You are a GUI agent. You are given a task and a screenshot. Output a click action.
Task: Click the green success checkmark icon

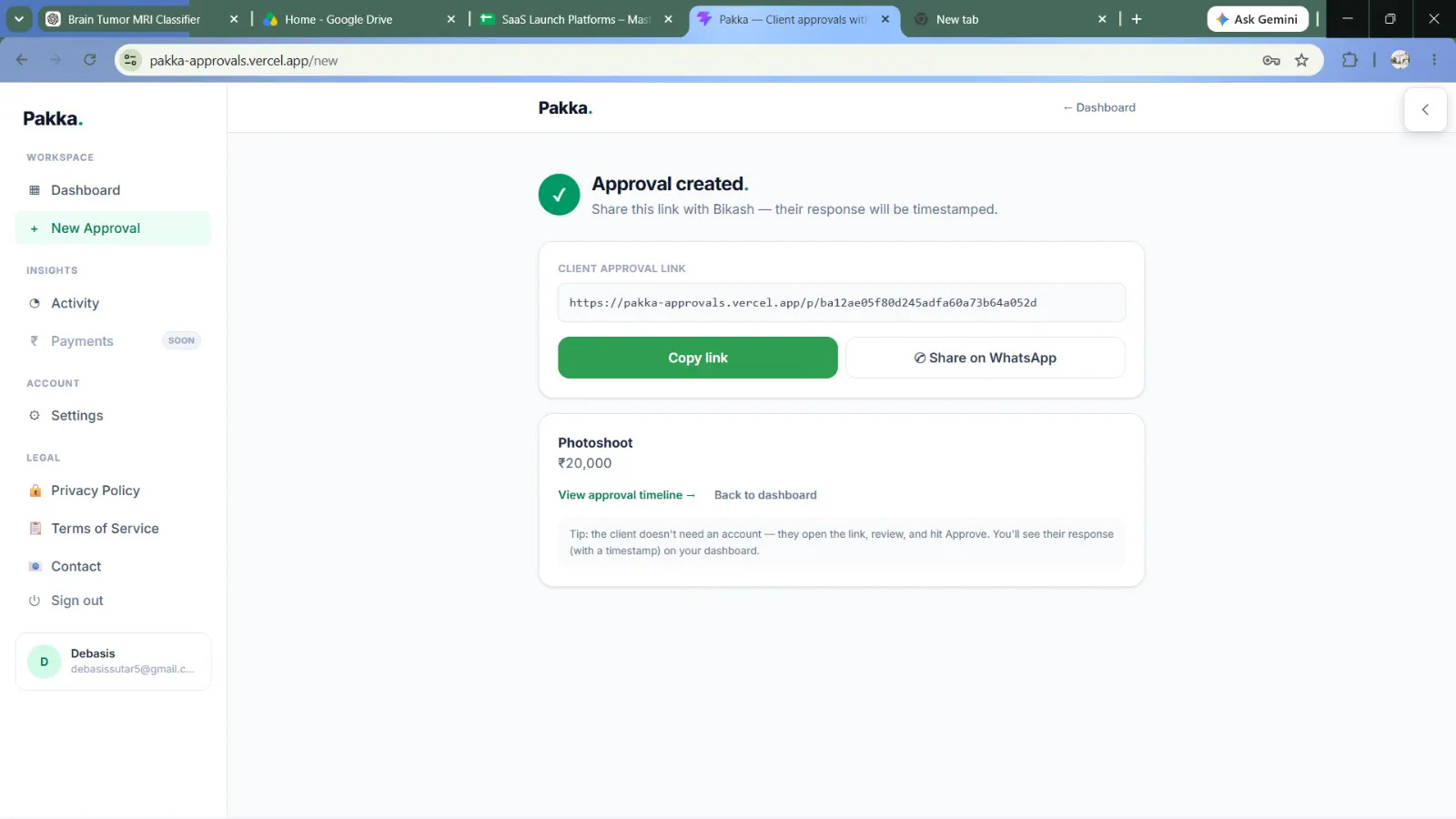(x=559, y=195)
